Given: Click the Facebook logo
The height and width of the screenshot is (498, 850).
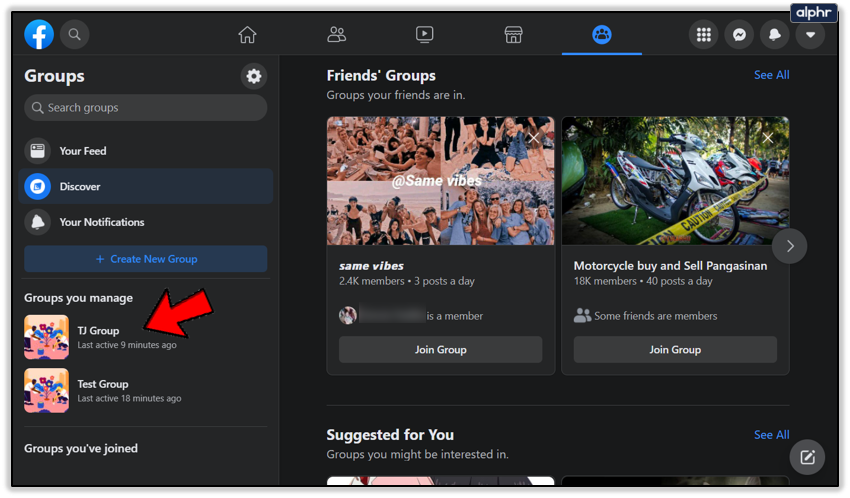Looking at the screenshot, I should [x=39, y=35].
